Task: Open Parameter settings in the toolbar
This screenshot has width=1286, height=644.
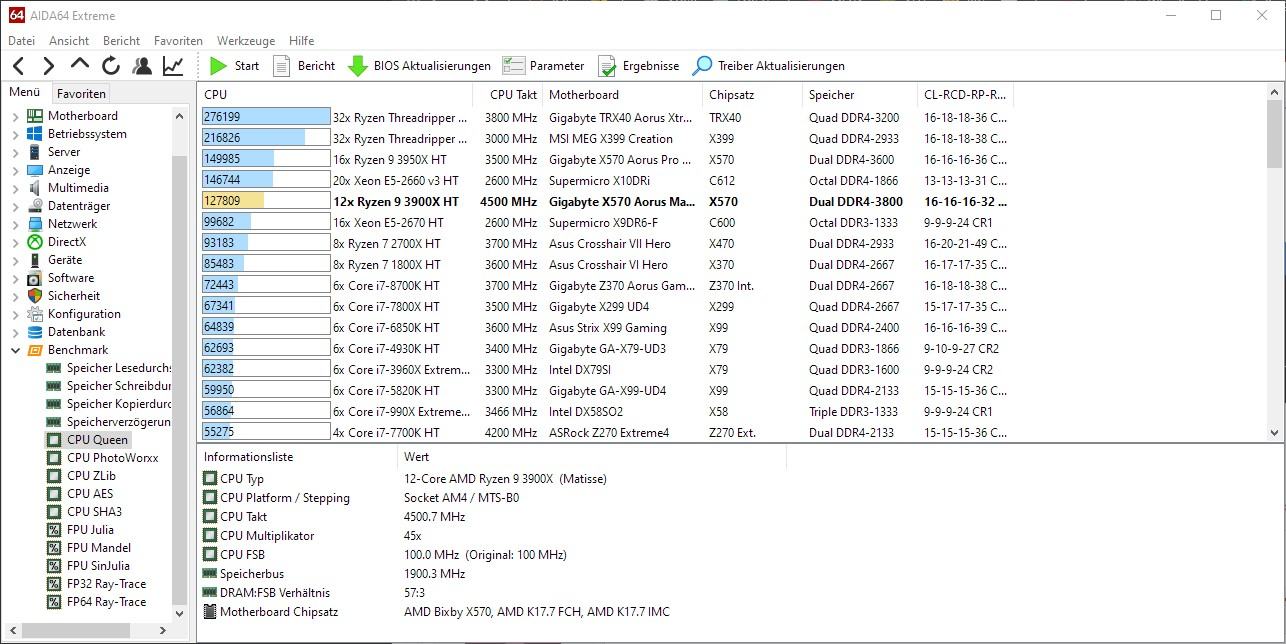Action: [543, 66]
